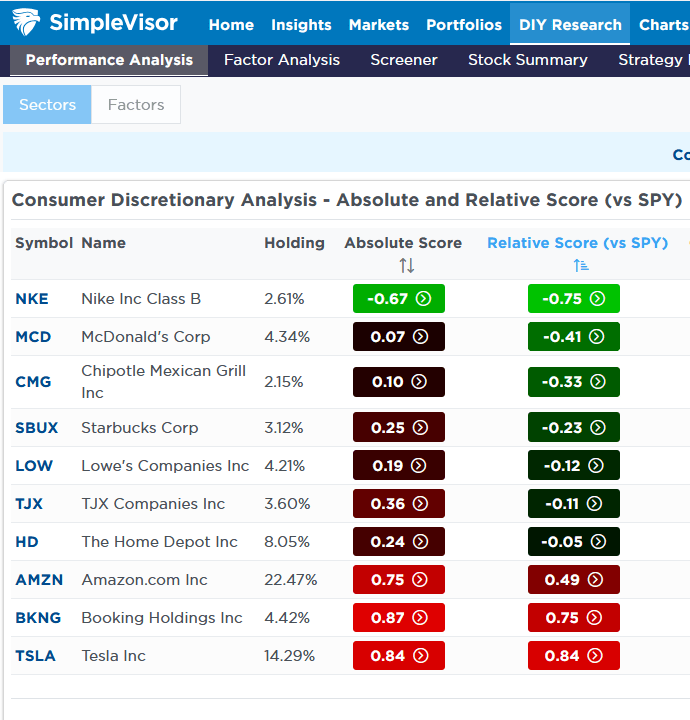690x720 pixels.
Task: Open arrow icon in MCD absolute score 0.07
Action: (x=420, y=337)
